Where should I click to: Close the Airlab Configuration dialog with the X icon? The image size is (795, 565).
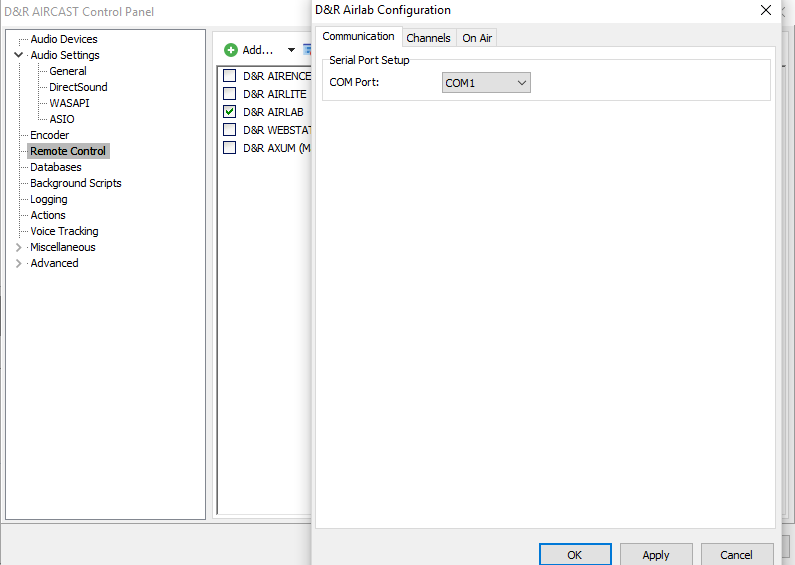pyautogui.click(x=766, y=10)
